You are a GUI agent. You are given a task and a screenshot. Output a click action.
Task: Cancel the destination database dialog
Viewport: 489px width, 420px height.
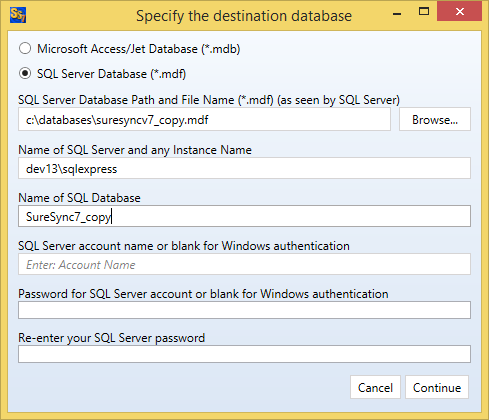pos(375,387)
